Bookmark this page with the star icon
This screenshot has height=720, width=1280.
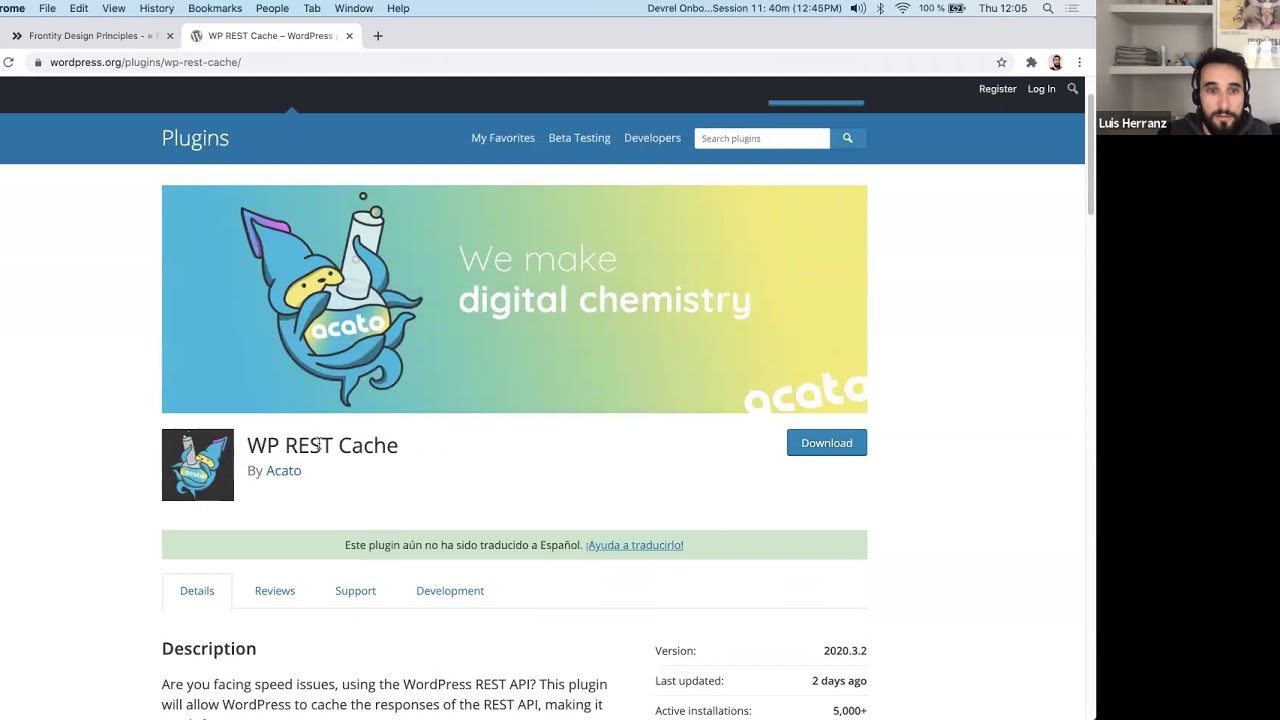click(x=1001, y=62)
